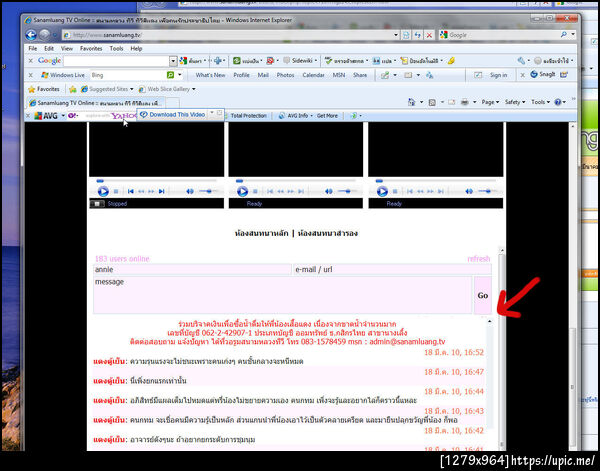Open the Help question mark icon
The height and width of the screenshot is (471, 600).
(x=558, y=102)
